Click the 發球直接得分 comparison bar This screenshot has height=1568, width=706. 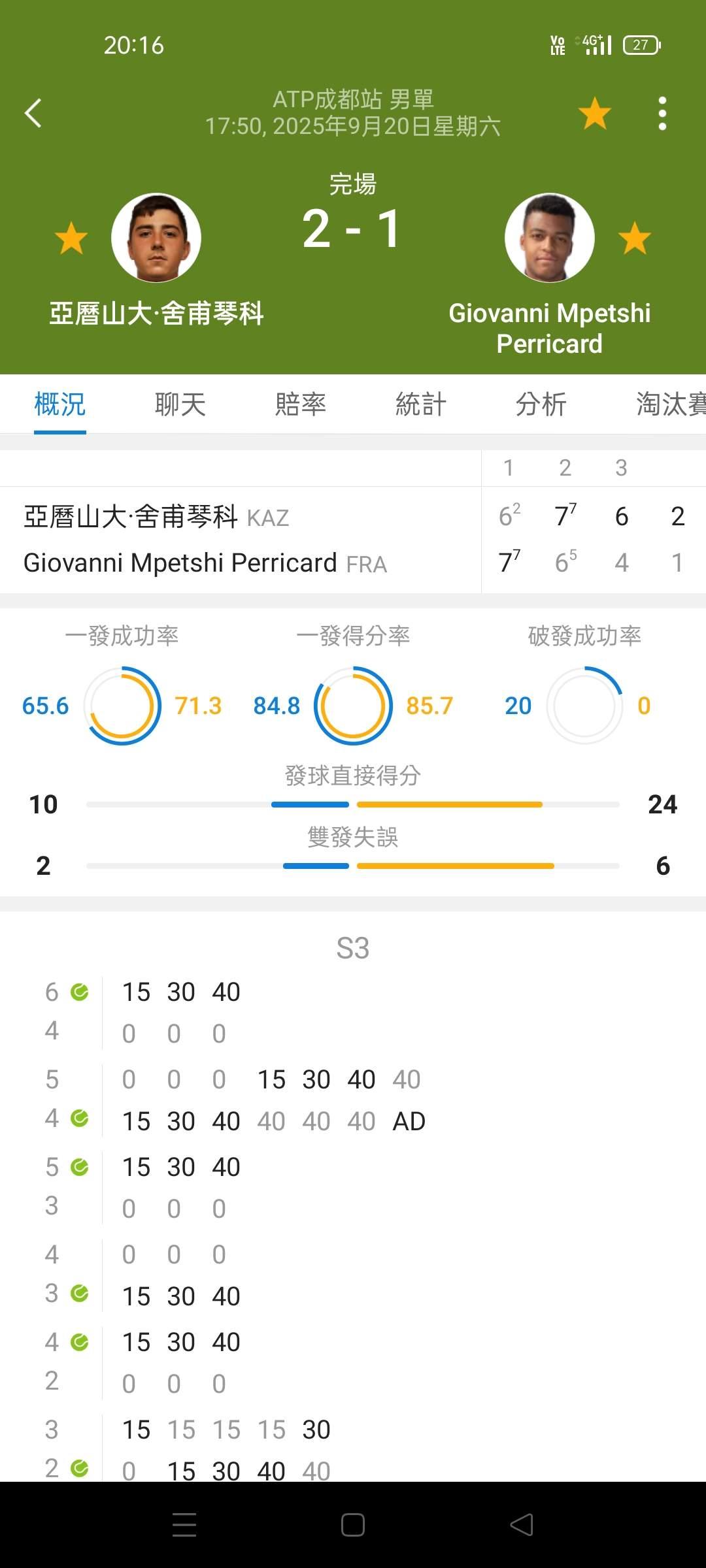353,804
